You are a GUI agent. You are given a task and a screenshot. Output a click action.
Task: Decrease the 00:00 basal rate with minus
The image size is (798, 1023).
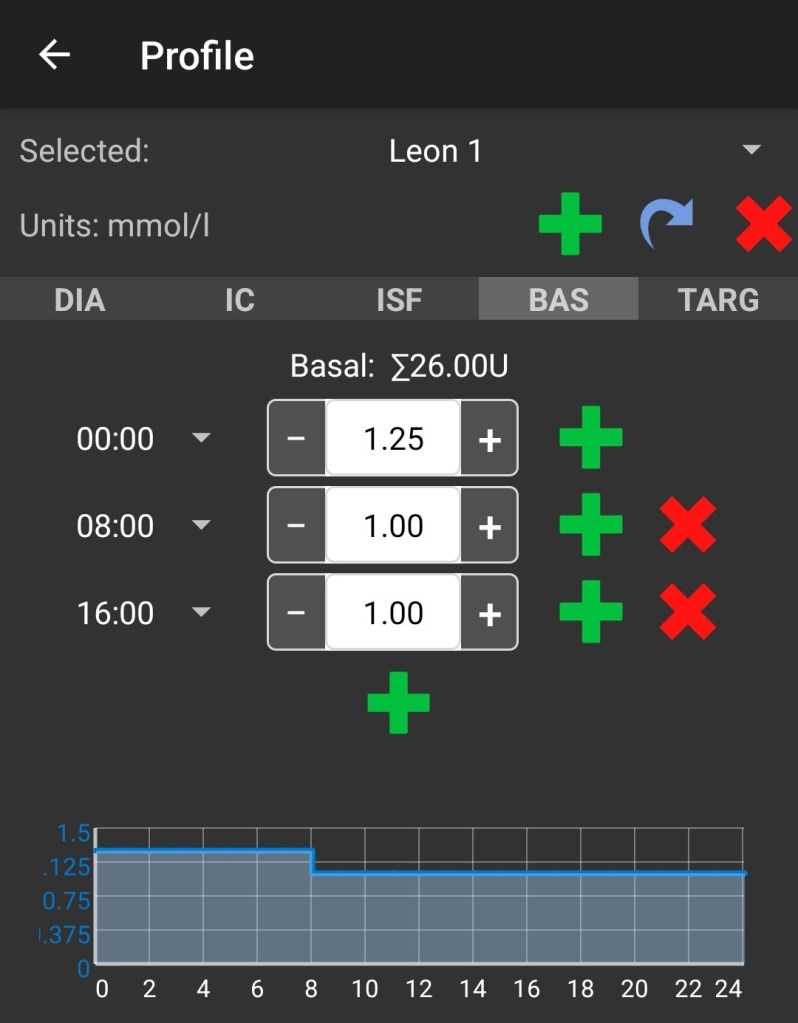point(297,439)
